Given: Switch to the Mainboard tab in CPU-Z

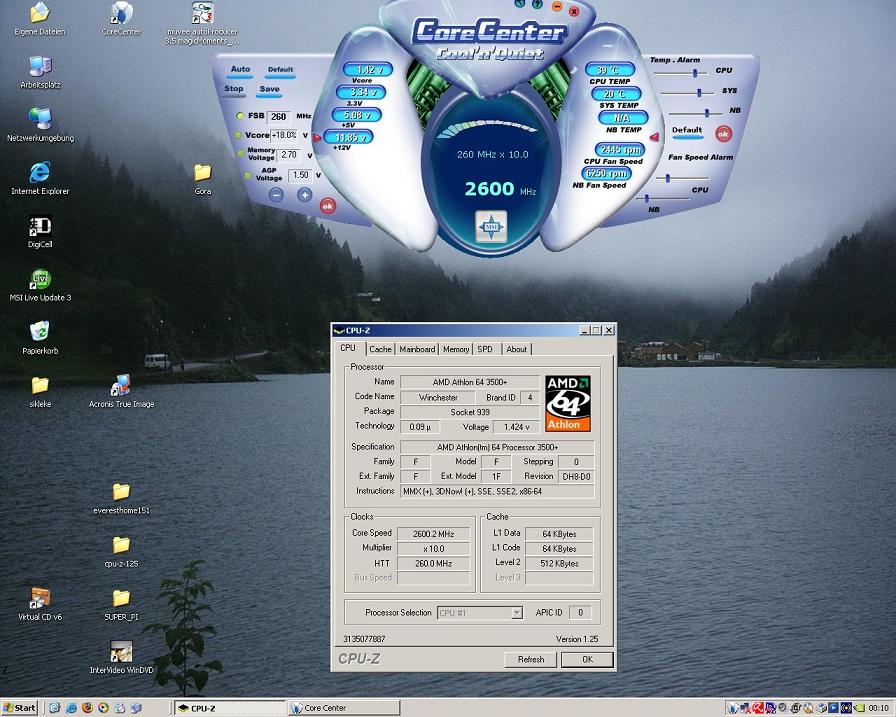Looking at the screenshot, I should pyautogui.click(x=417, y=349).
